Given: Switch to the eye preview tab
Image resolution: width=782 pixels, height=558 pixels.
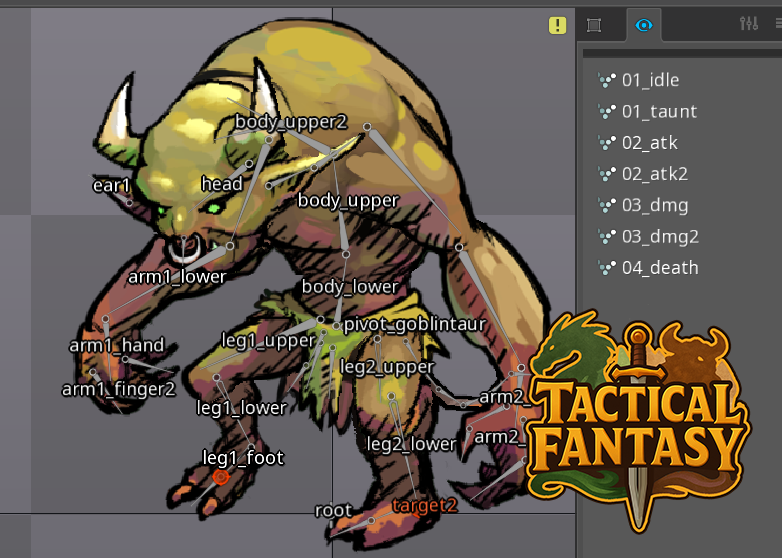Looking at the screenshot, I should (644, 25).
